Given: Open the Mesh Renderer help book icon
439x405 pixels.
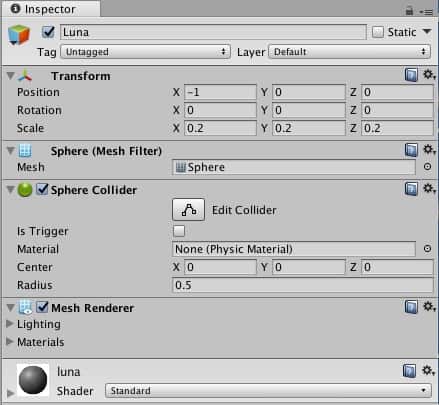Looking at the screenshot, I should 411,307.
